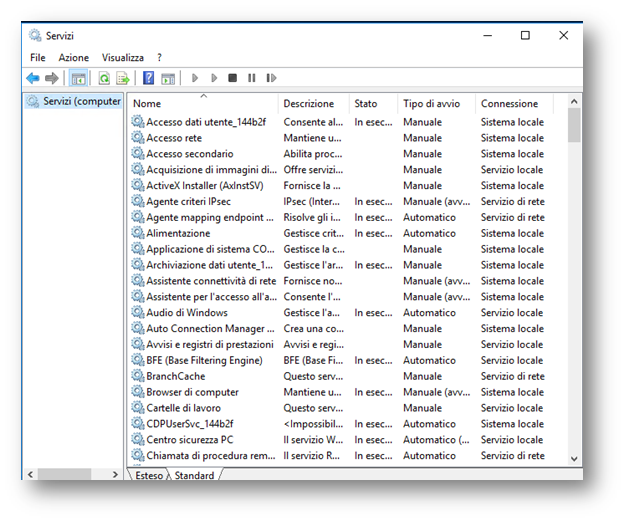Click the Stop service square icon
This screenshot has height=522, width=625.
point(233,78)
